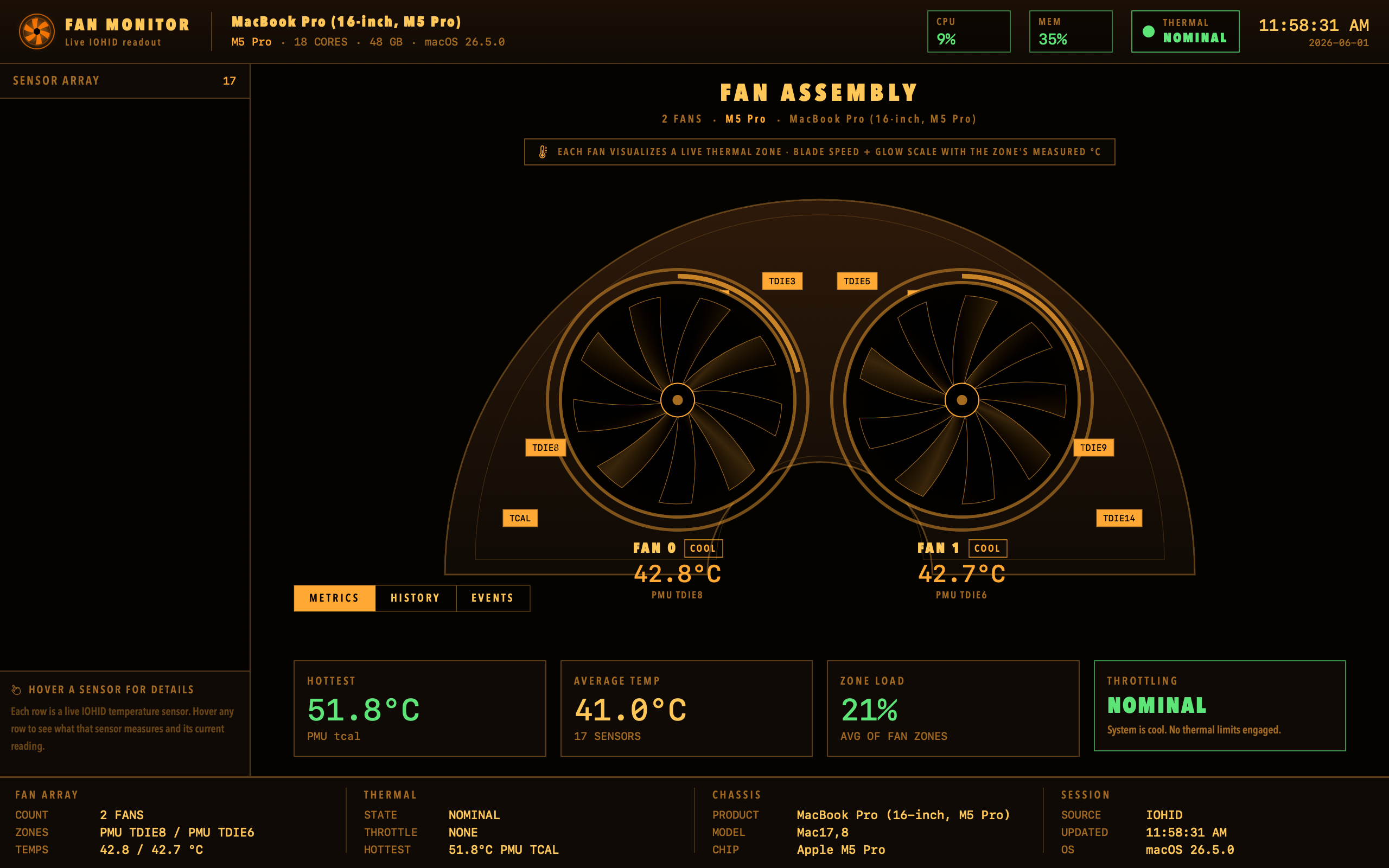Image resolution: width=1389 pixels, height=868 pixels.
Task: Click the OS value 'macOS 26.5.0' in footer
Action: [1190, 850]
